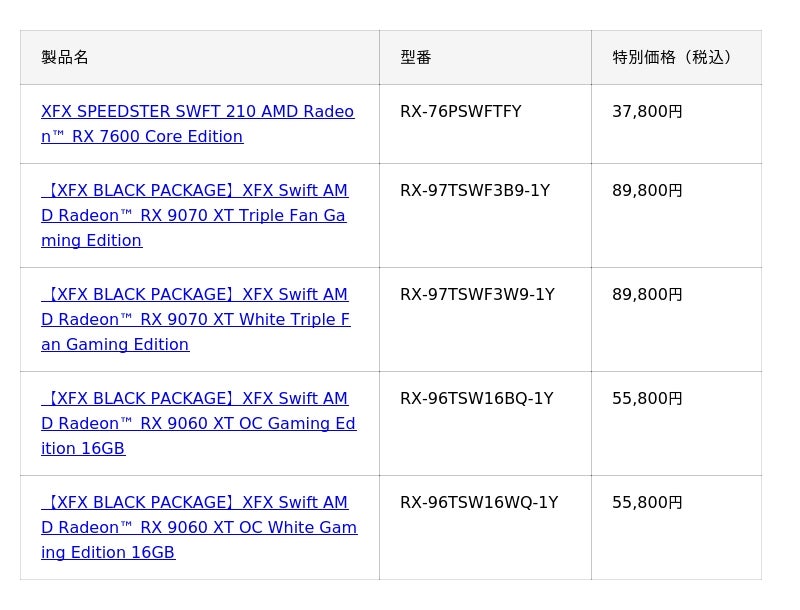Screen dimensions: 800x610
Task: Open the RX 9070 XT Triple Fan Gaming Edition link
Action: [193, 216]
